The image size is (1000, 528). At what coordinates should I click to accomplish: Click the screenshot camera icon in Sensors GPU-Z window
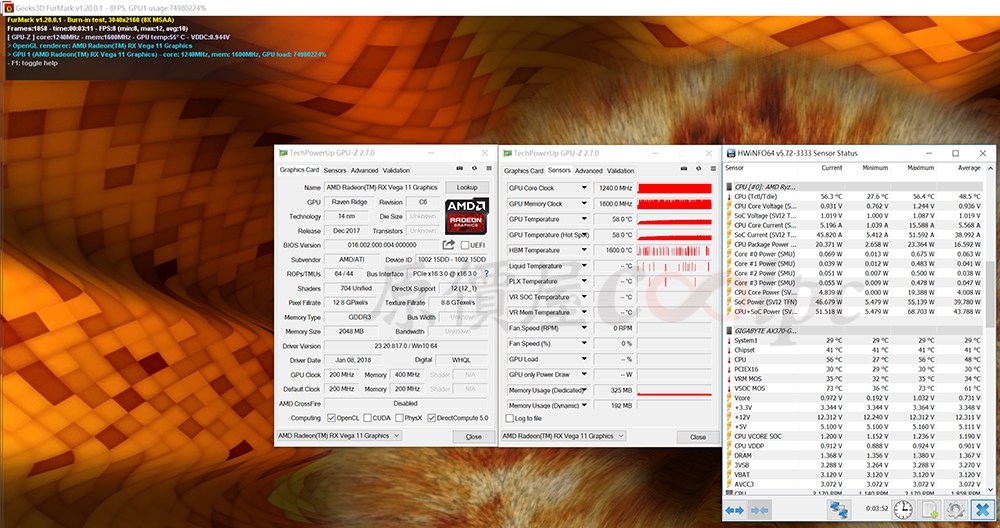684,168
